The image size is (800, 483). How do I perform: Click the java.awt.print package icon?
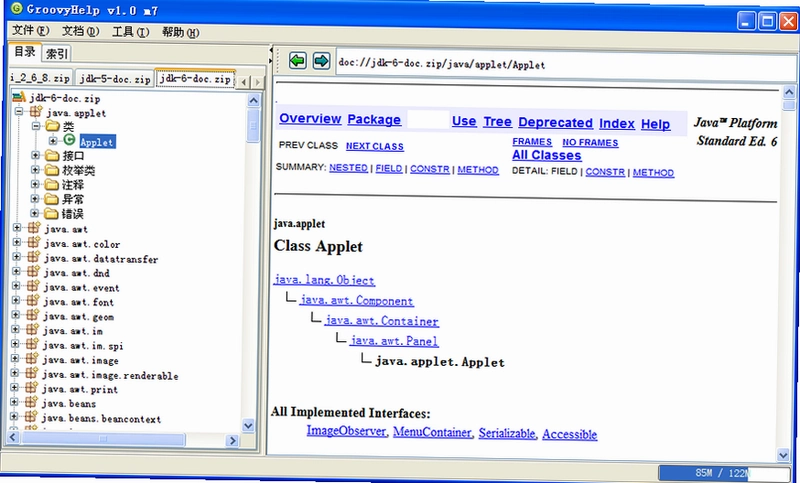(x=31, y=387)
